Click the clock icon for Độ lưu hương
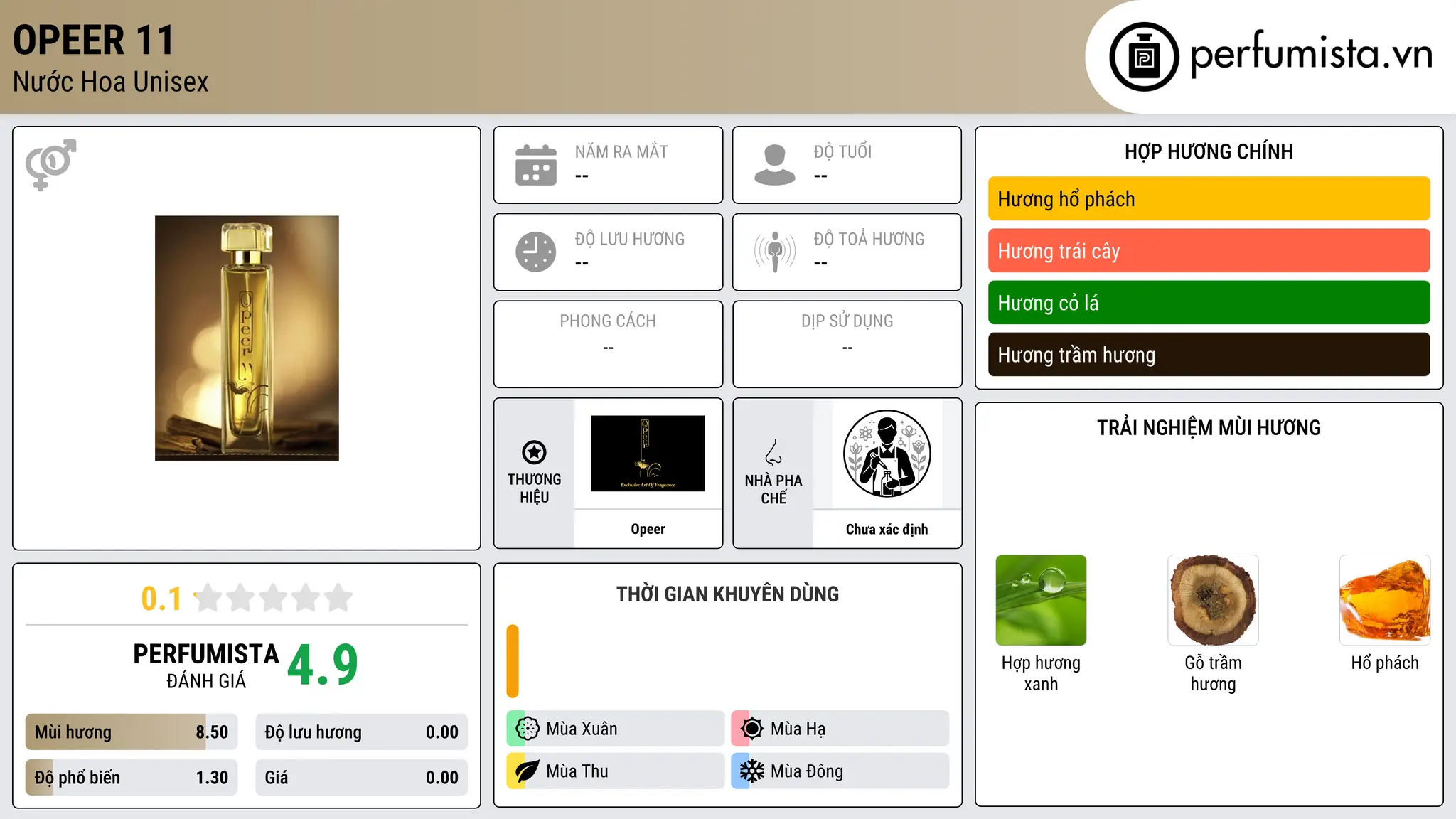This screenshot has width=1456, height=819. (536, 252)
